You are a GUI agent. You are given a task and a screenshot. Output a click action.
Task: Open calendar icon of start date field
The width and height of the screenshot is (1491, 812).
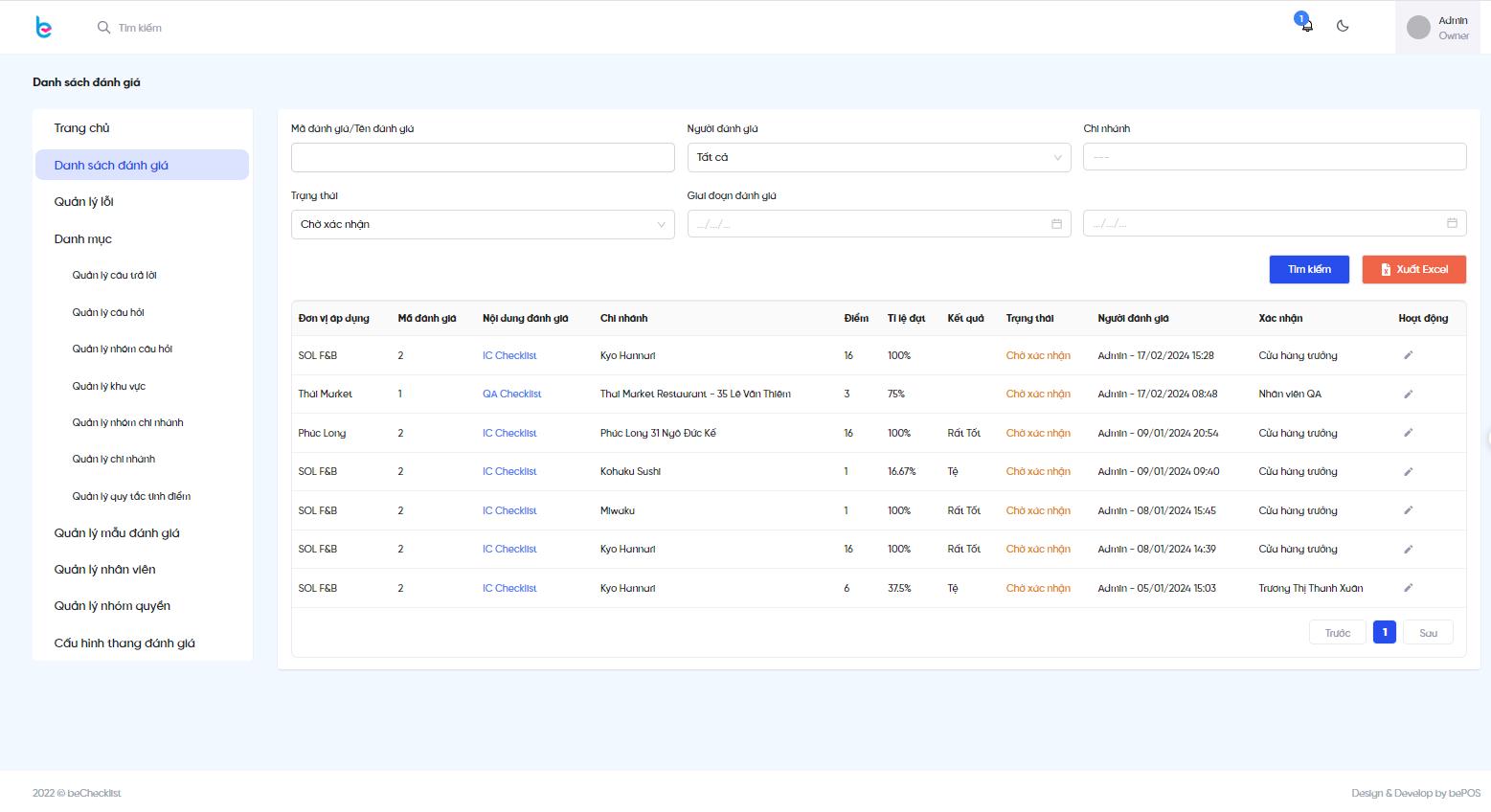click(x=1056, y=224)
